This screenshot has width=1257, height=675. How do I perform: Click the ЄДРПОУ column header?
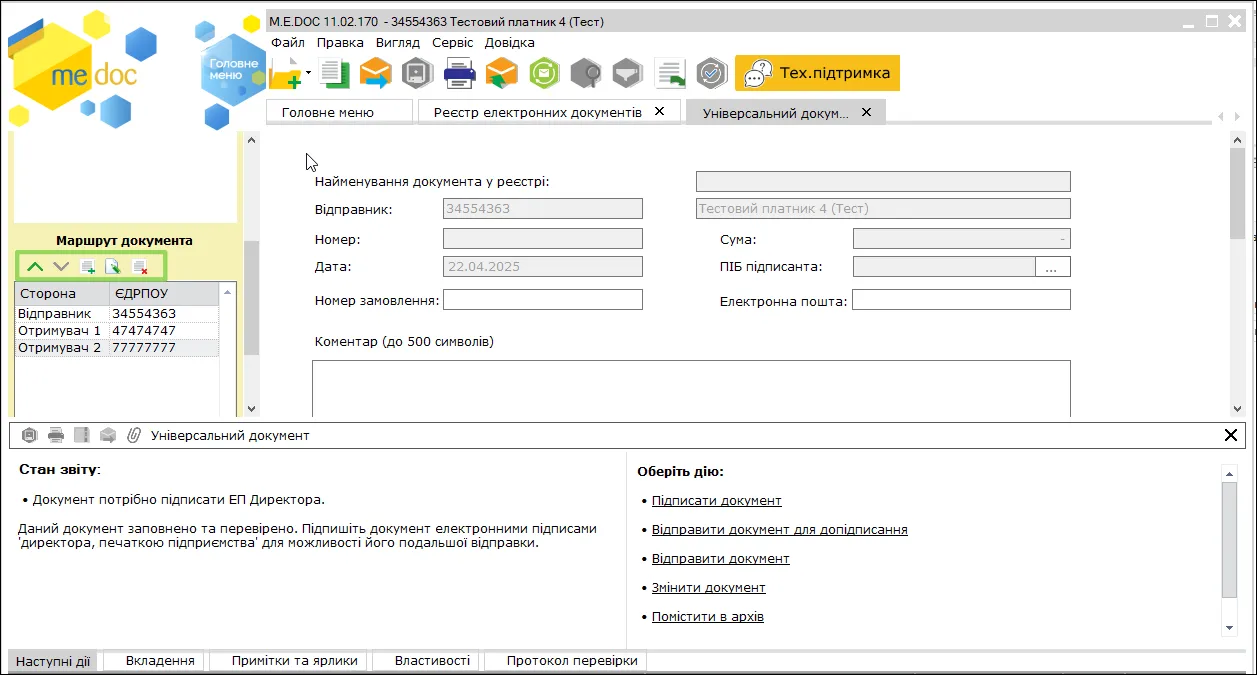(x=163, y=293)
